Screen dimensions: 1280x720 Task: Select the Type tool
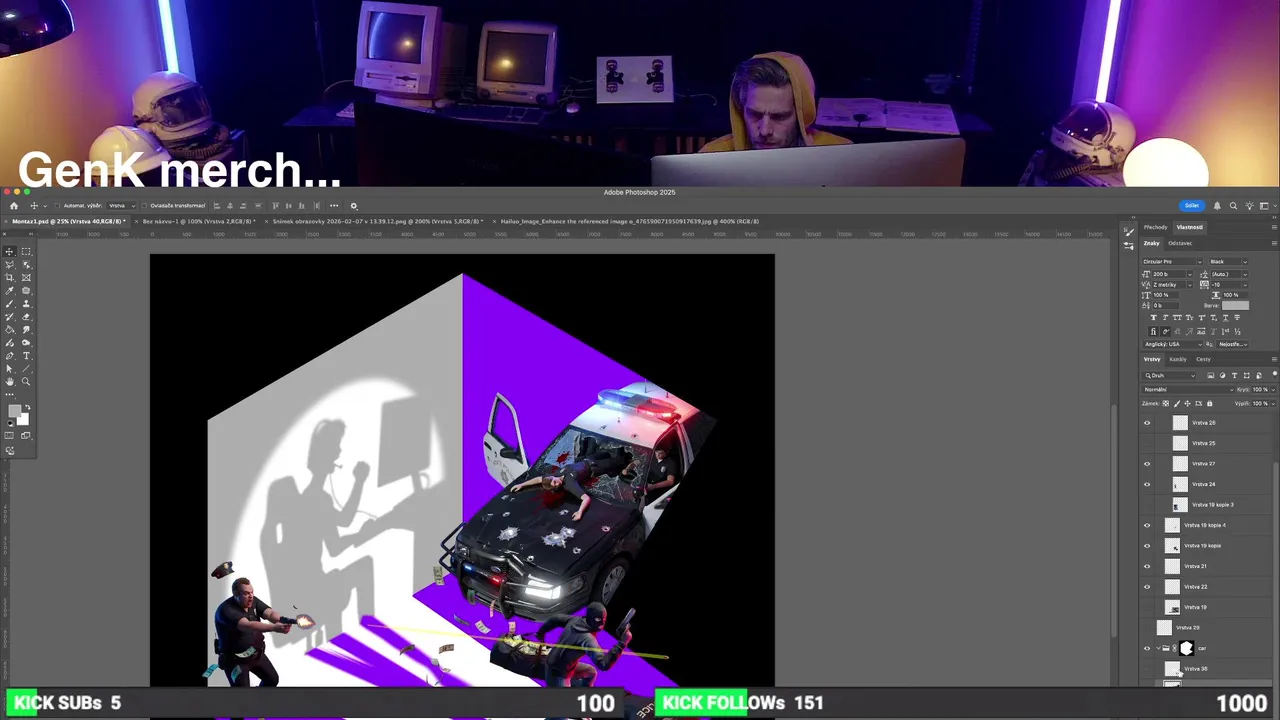[26, 356]
